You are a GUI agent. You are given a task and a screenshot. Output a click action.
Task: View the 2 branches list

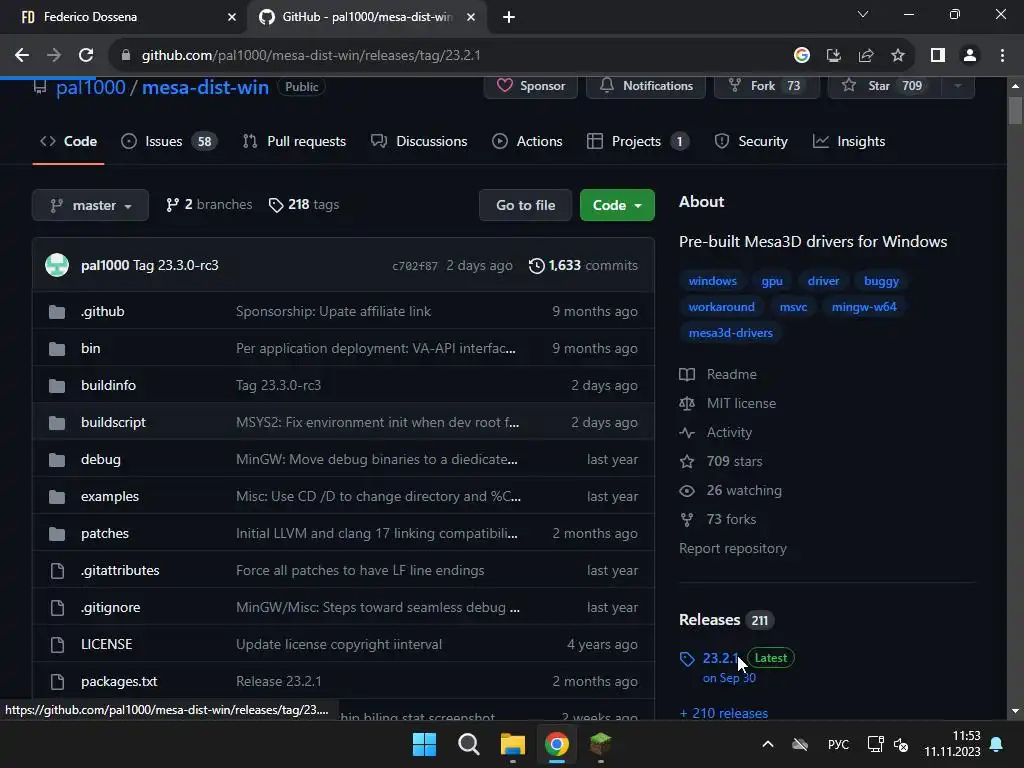[x=209, y=205]
